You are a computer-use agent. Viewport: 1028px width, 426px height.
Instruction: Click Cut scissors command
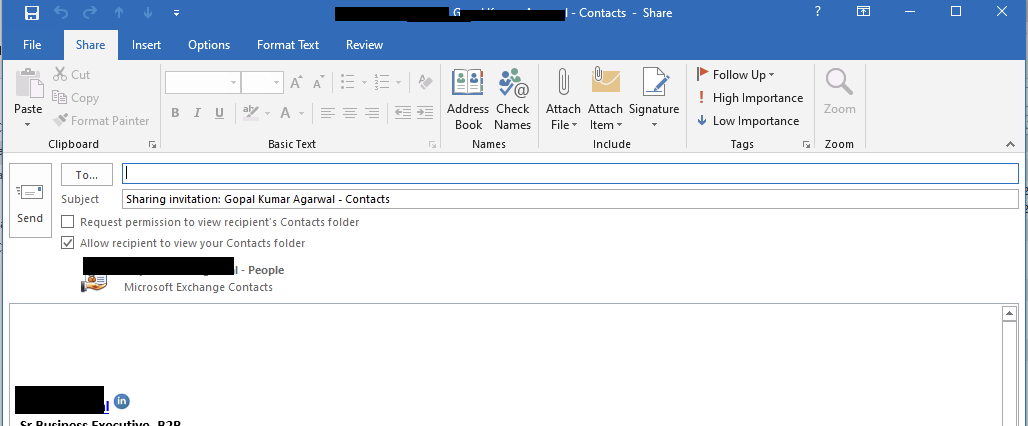click(x=71, y=75)
